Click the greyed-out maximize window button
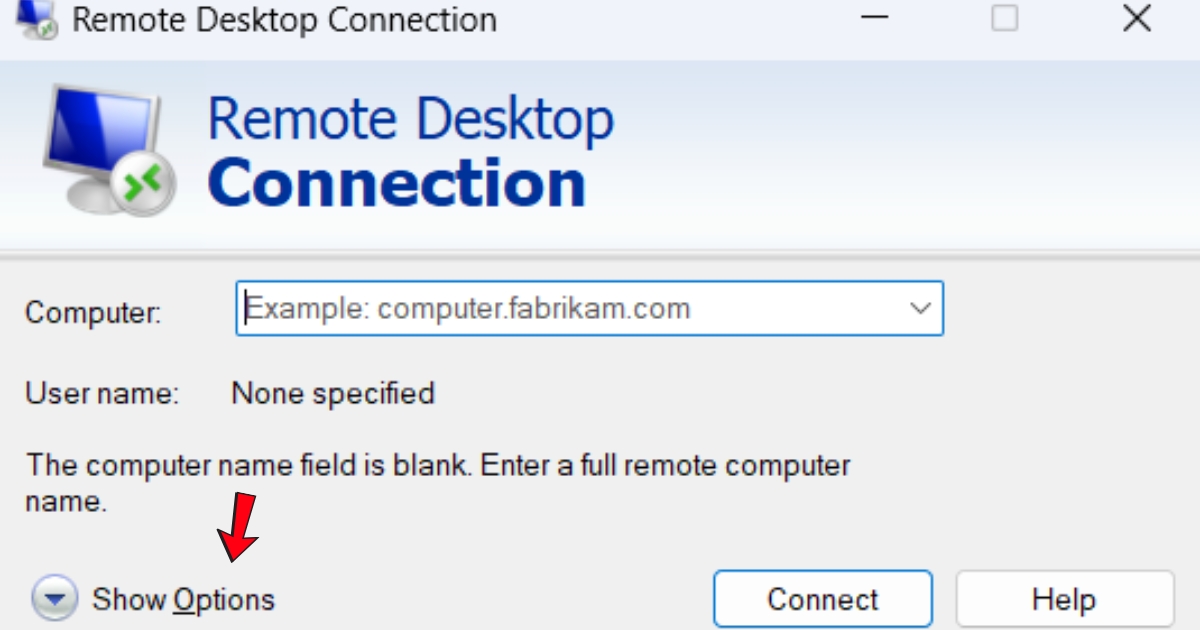Image resolution: width=1200 pixels, height=630 pixels. pos(1005,18)
